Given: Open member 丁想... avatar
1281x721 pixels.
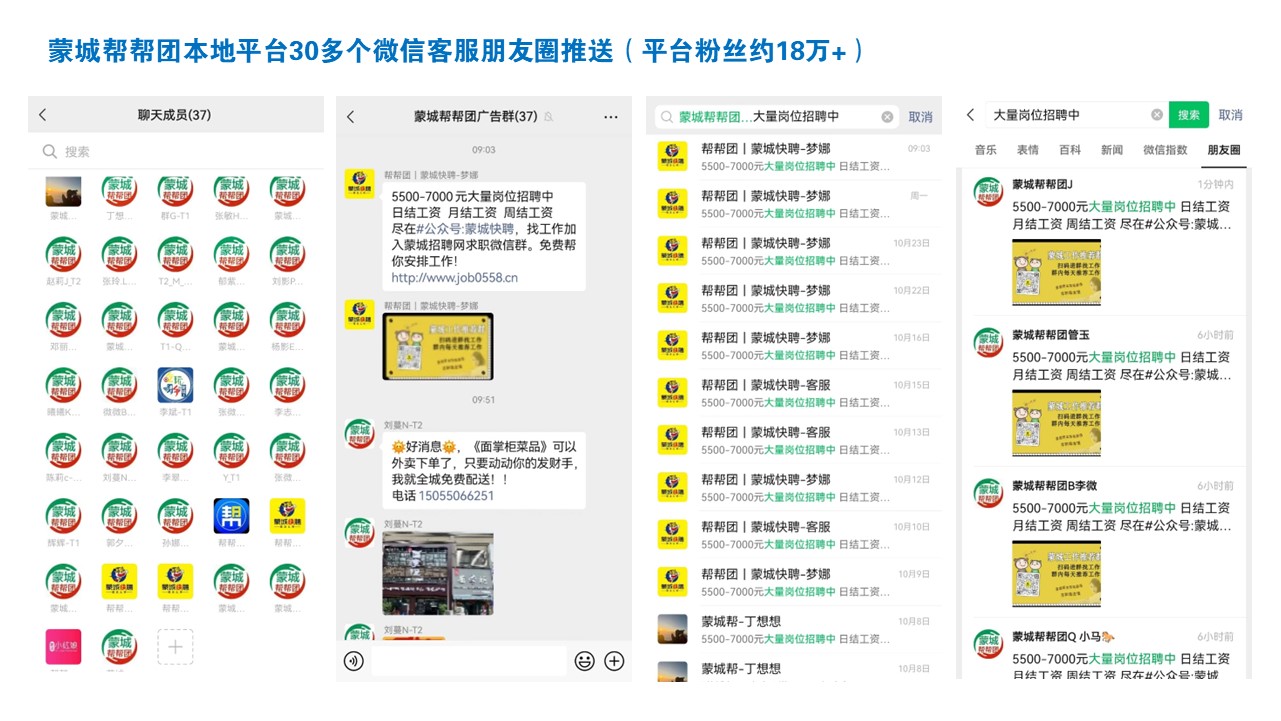Looking at the screenshot, I should pos(119,192).
